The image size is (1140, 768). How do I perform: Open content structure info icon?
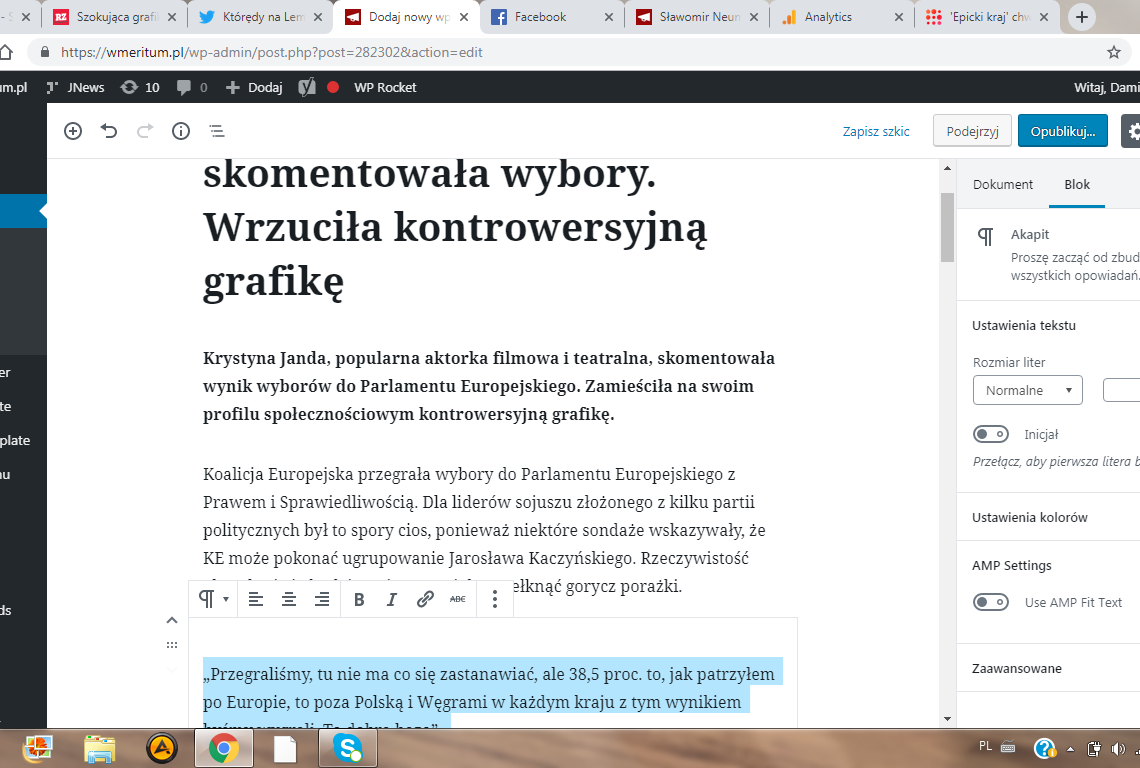coord(181,131)
